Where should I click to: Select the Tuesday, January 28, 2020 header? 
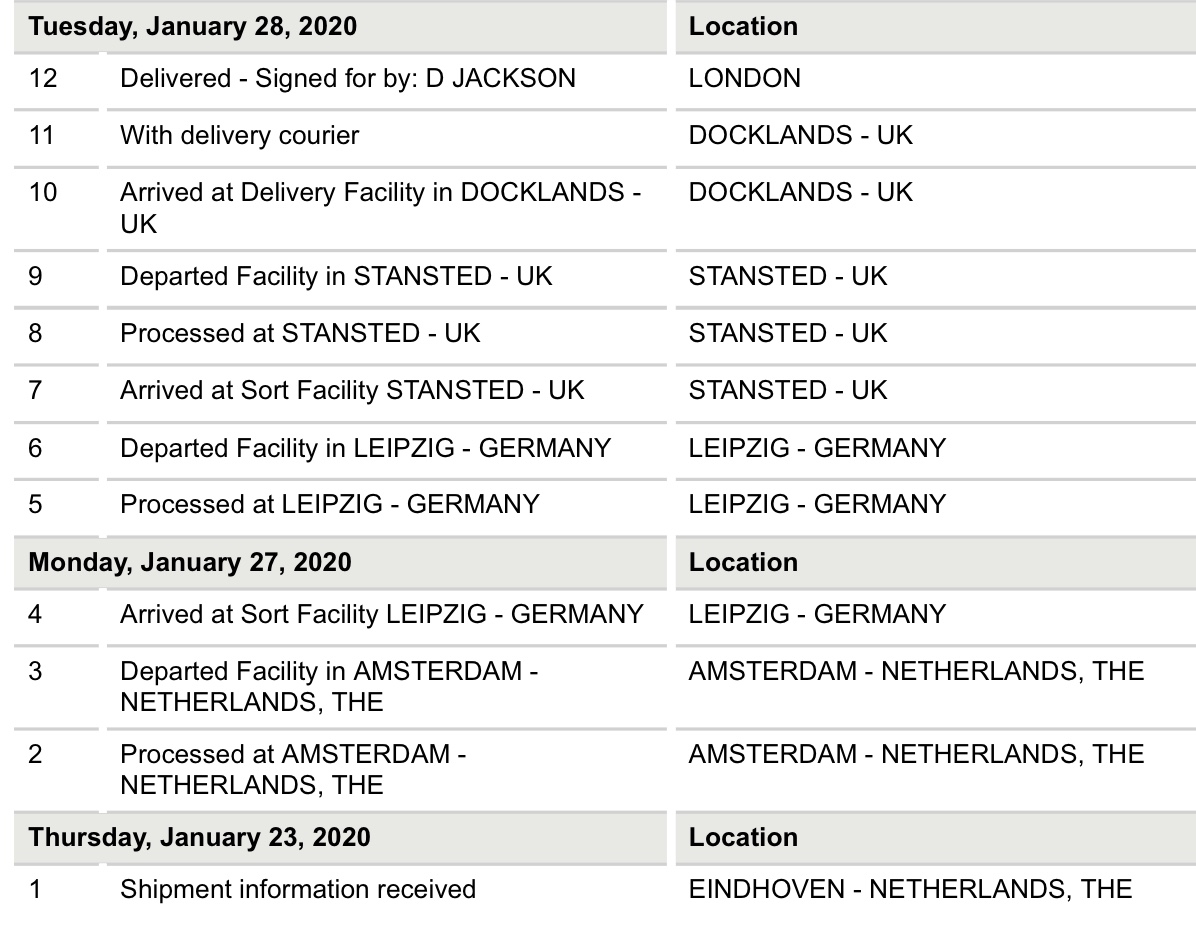click(x=192, y=26)
